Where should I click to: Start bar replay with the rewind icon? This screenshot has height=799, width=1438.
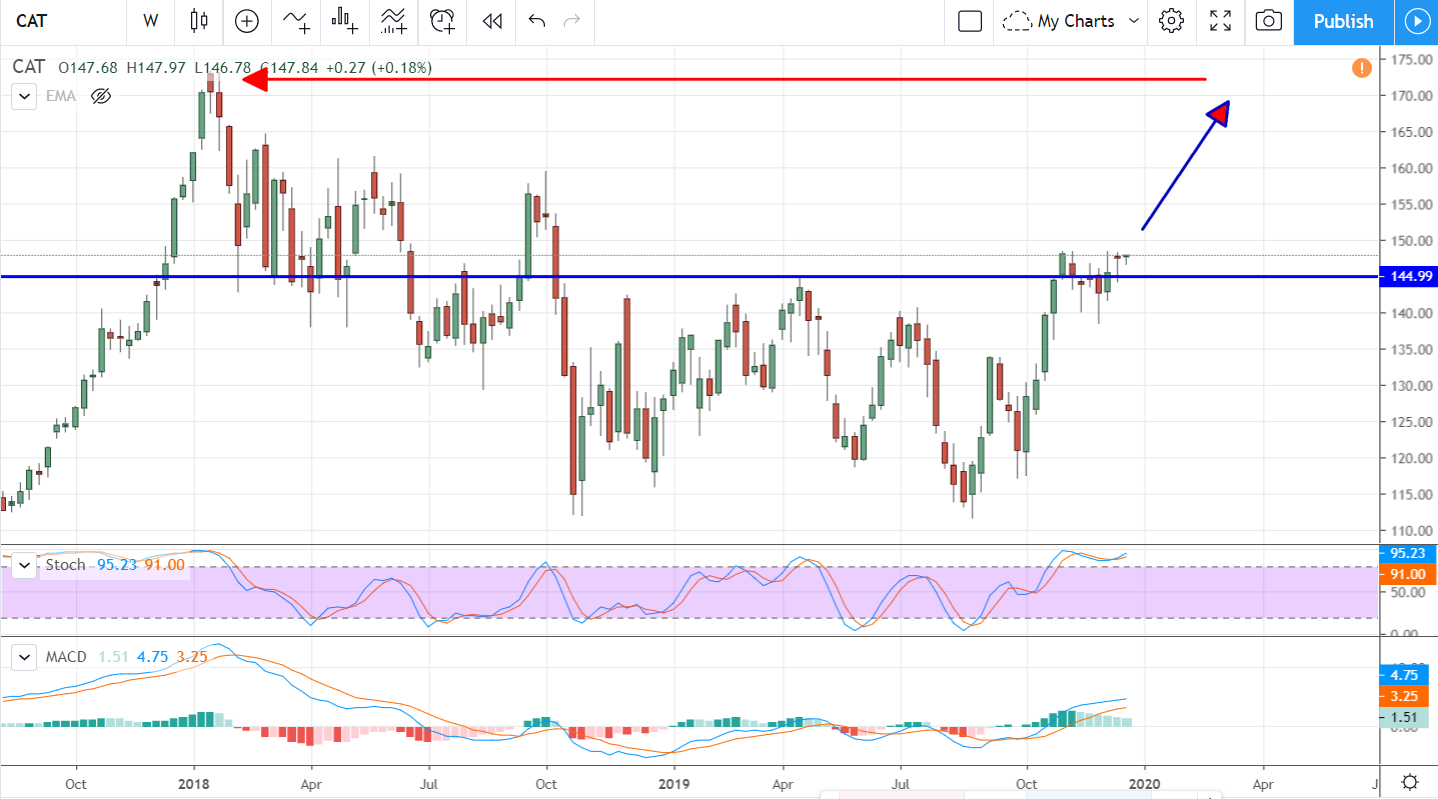491,21
